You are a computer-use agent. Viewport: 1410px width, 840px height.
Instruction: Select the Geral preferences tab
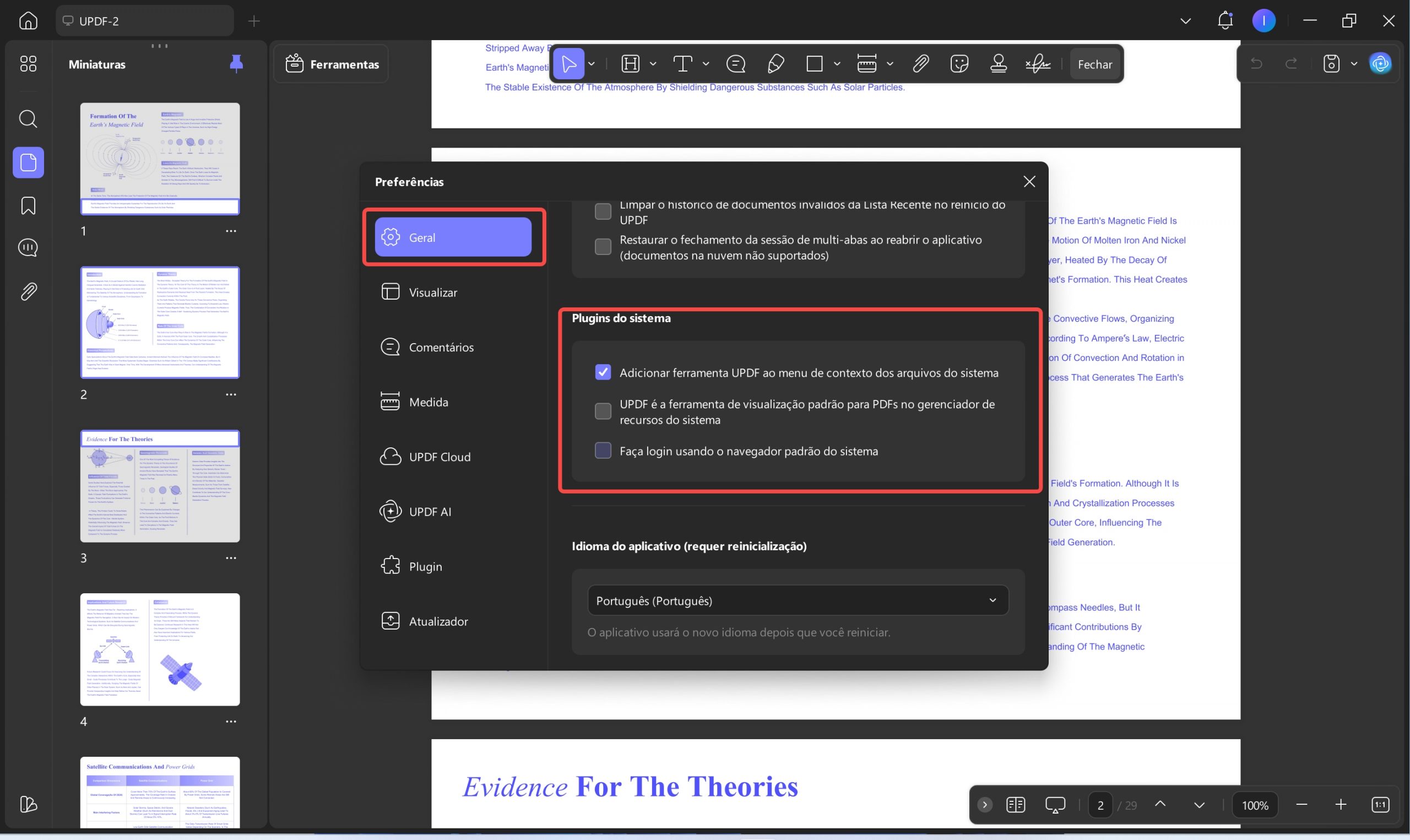[x=453, y=237]
